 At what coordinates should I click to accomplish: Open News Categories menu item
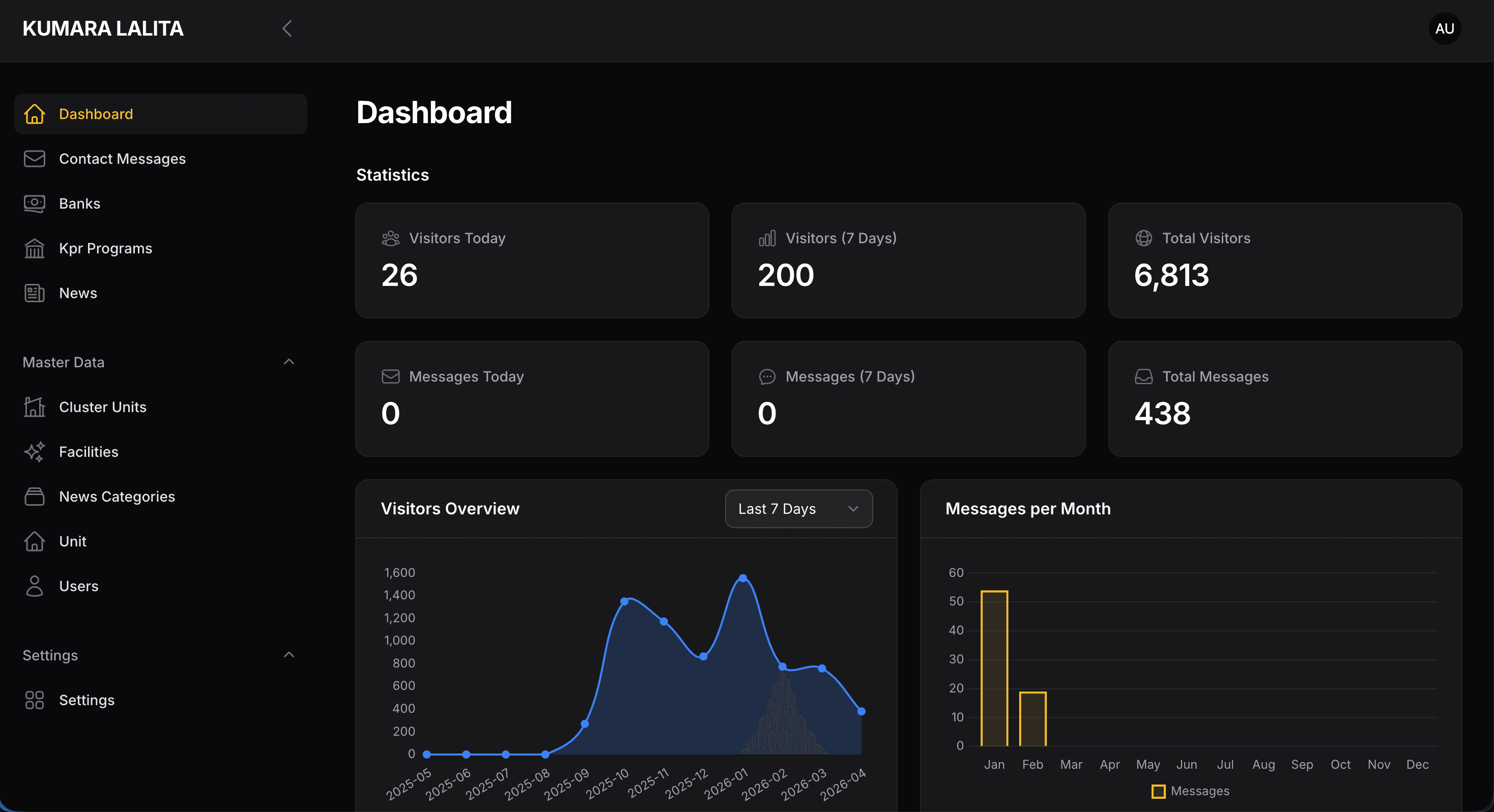[117, 497]
